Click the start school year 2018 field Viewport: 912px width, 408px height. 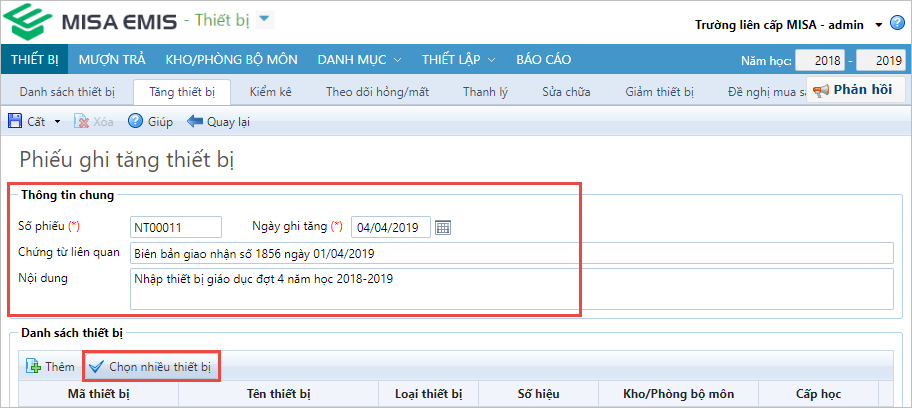pos(820,61)
